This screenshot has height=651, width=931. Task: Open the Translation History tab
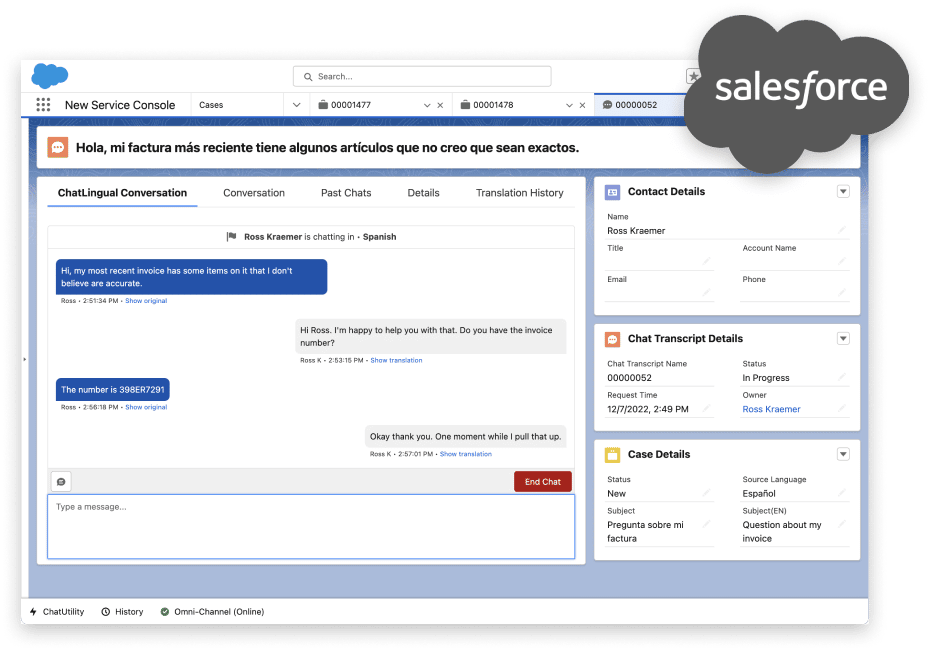(x=520, y=192)
